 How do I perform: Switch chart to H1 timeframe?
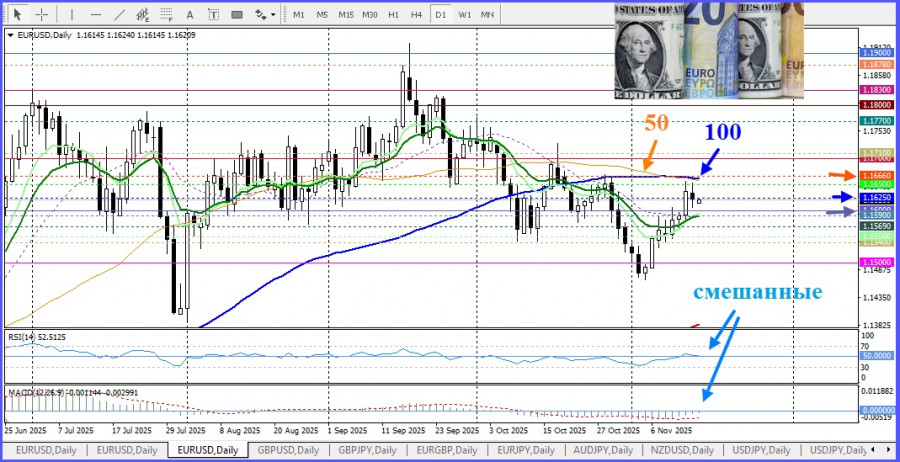pos(393,14)
